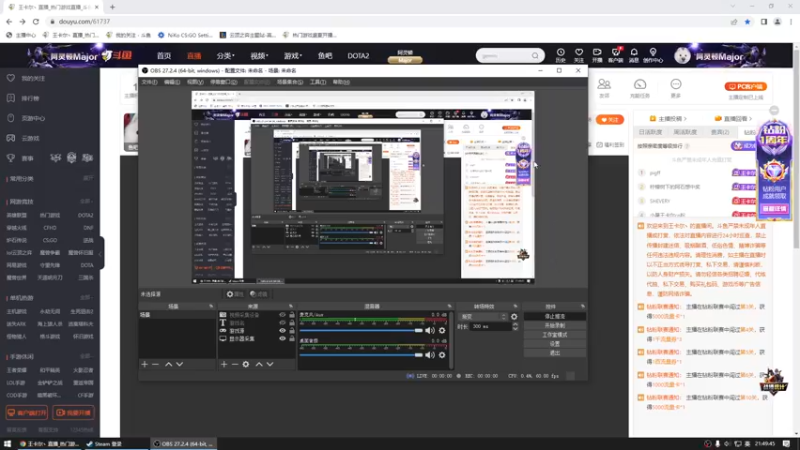The width and height of the screenshot is (800, 450).
Task: Click 退出 exit button in OBS
Action: point(555,353)
